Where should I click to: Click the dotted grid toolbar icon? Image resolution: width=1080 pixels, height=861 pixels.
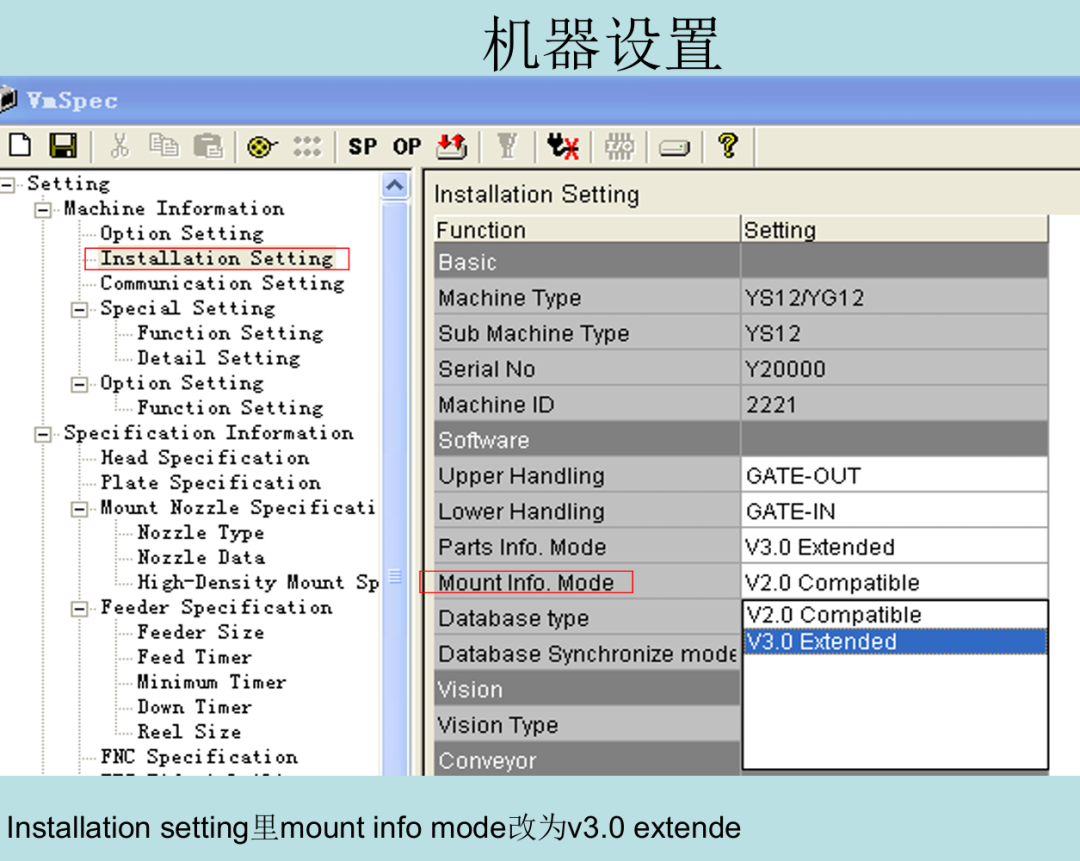[x=307, y=146]
